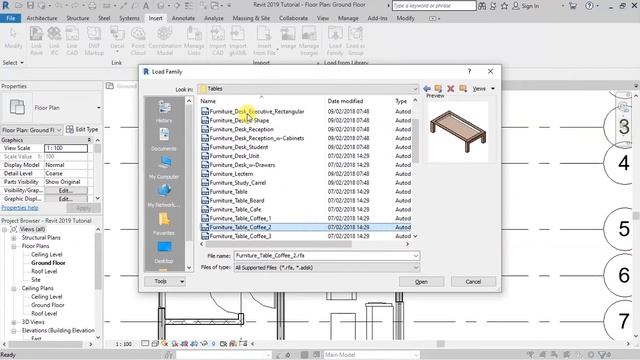640x360 pixels.
Task: Click the Manage Links ribbon icon
Action: tap(194, 40)
